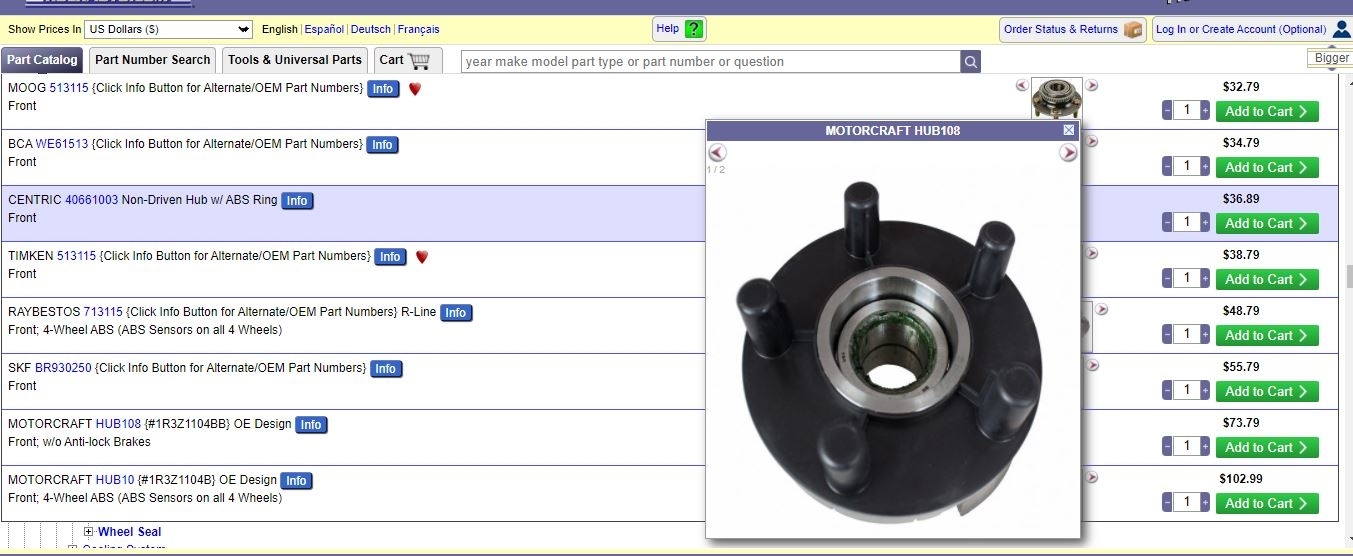Click the magnifier search icon
The image size is (1353, 556).
tap(971, 62)
